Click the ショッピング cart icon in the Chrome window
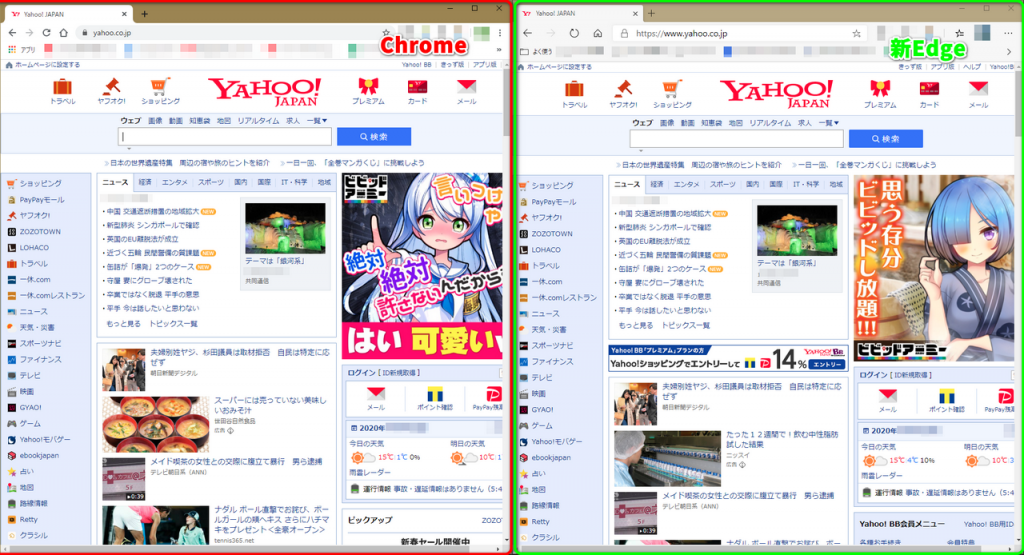Viewport: 1024px width, 555px height. (160, 88)
